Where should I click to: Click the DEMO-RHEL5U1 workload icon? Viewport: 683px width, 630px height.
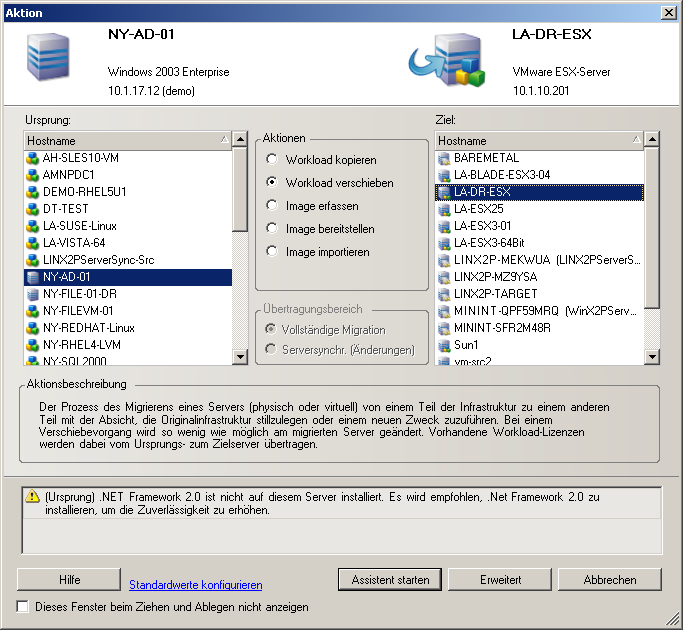click(33, 192)
